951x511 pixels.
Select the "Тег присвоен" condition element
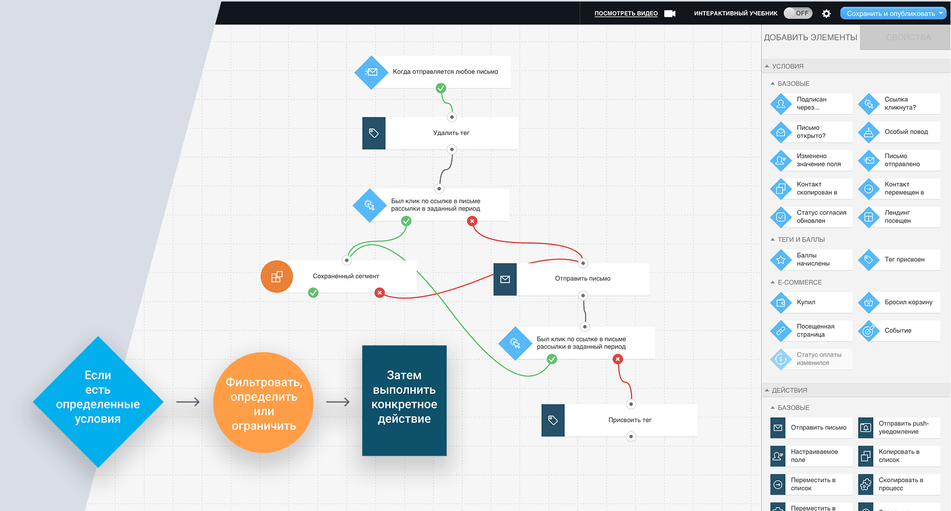click(x=899, y=259)
